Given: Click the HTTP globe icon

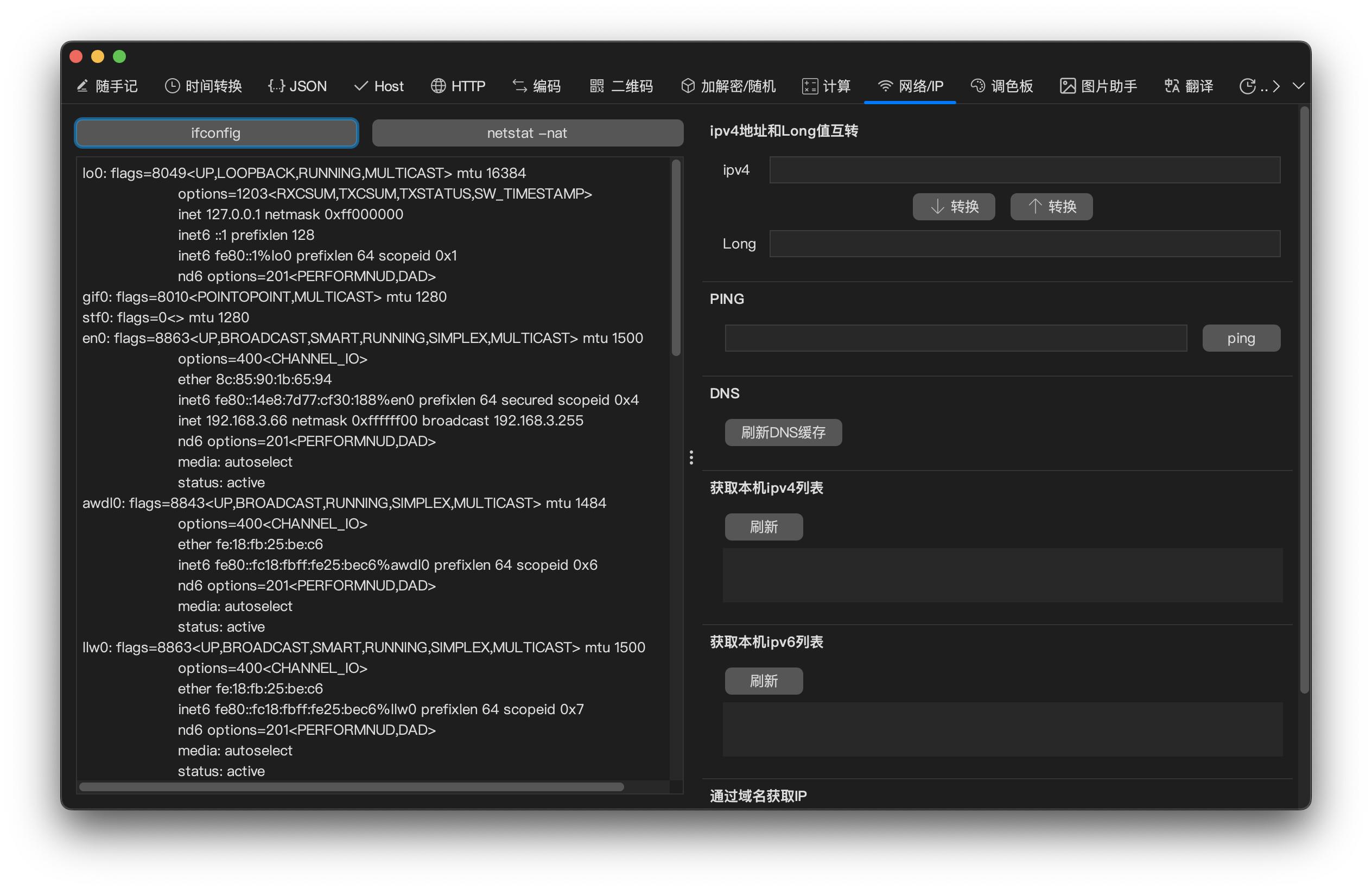Looking at the screenshot, I should point(437,85).
